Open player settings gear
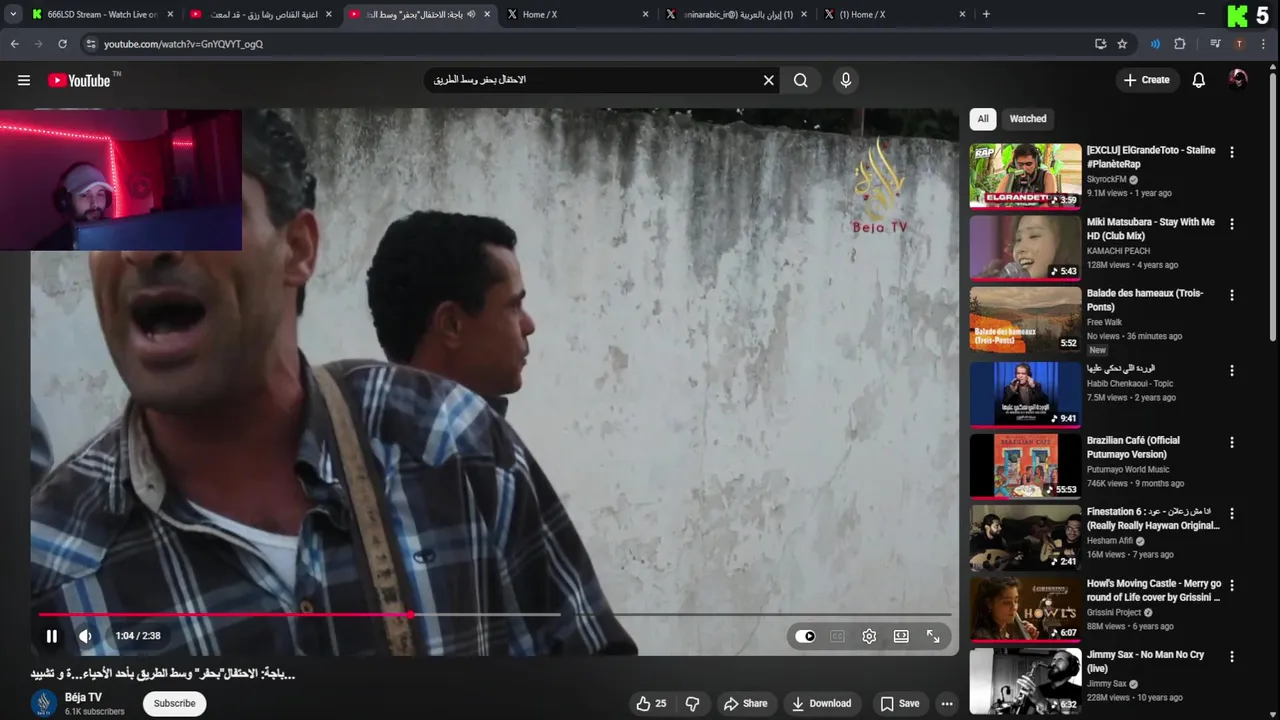The image size is (1280, 720). click(x=869, y=636)
